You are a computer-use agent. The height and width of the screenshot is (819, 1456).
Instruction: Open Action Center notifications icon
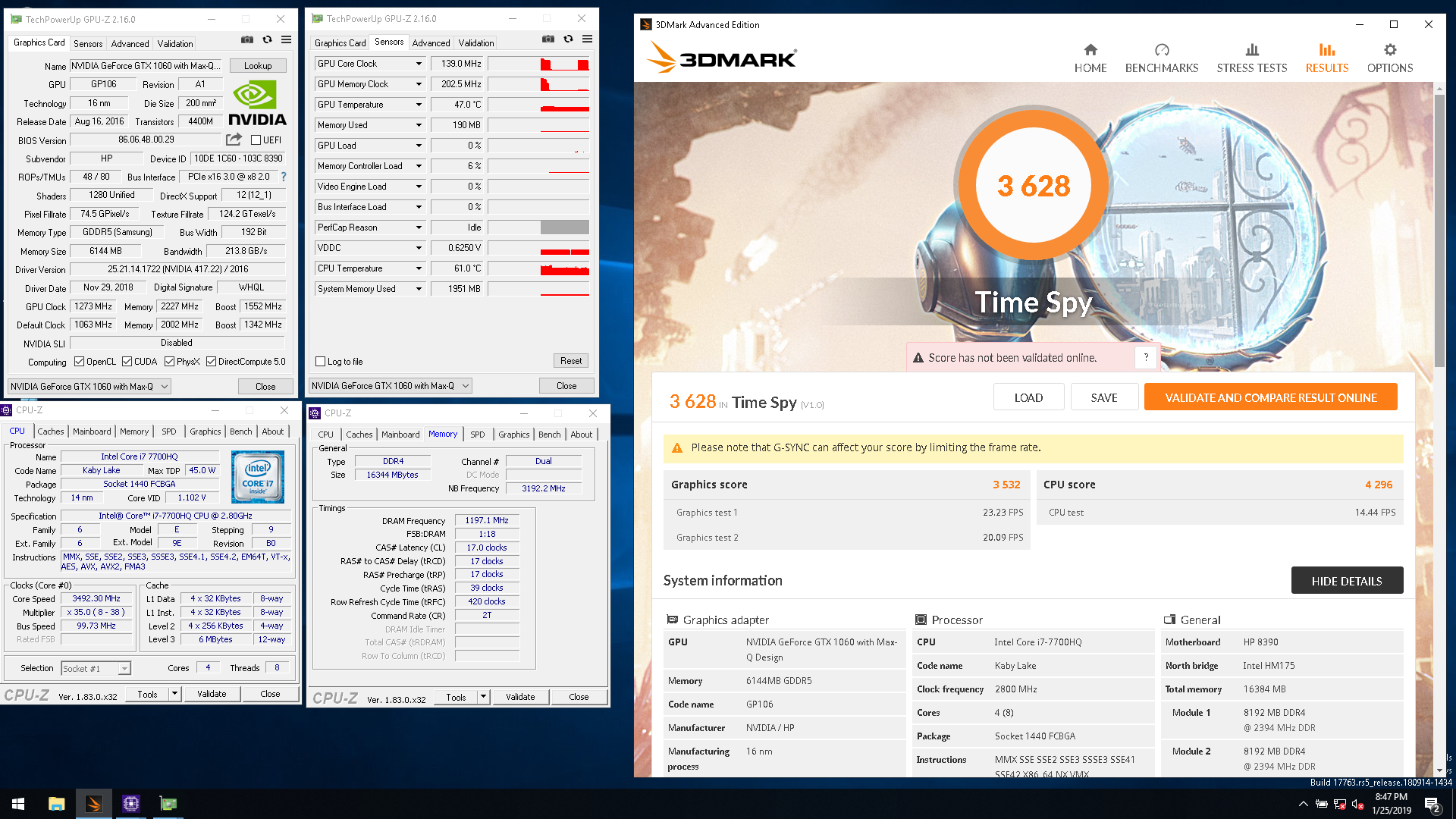click(x=1432, y=805)
